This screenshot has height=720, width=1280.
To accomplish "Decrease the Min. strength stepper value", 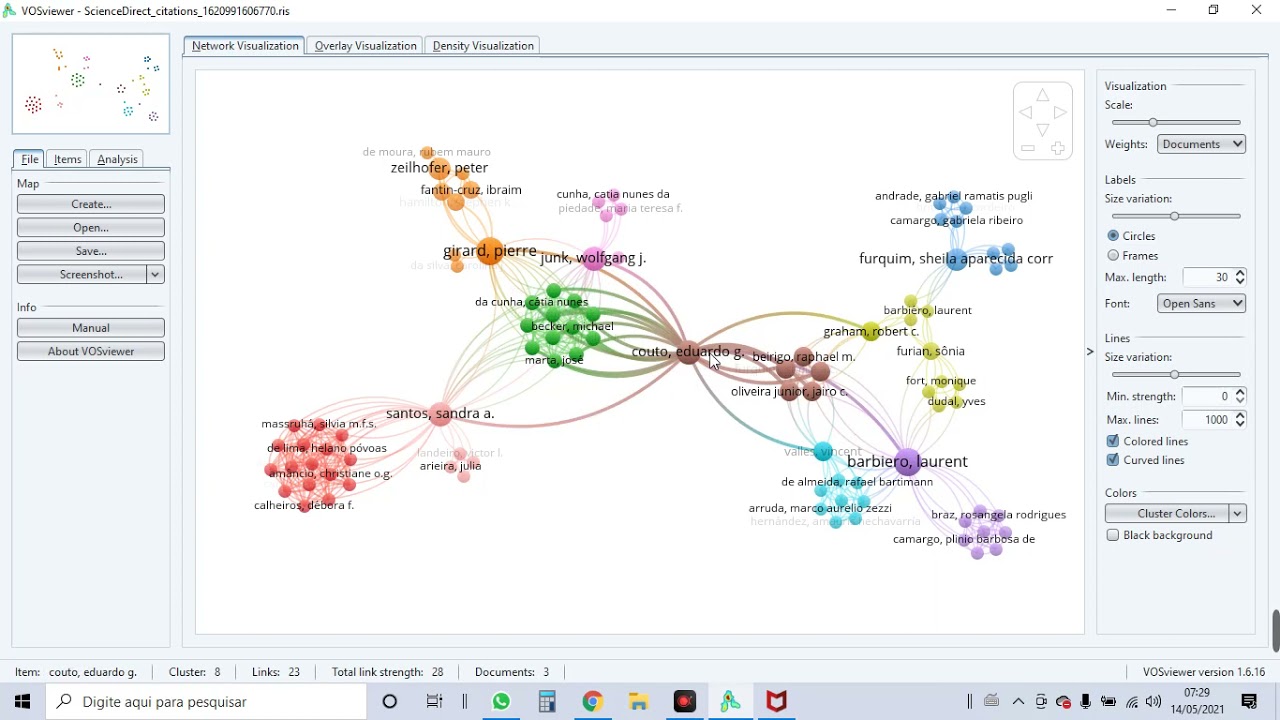I will [1240, 401].
